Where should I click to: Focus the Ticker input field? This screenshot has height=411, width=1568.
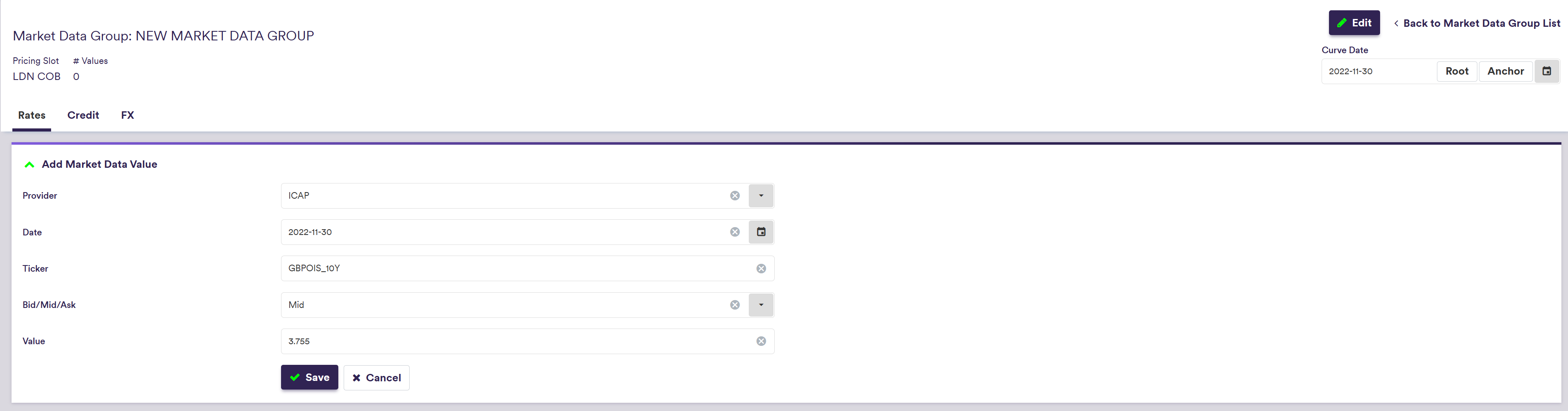coord(518,268)
